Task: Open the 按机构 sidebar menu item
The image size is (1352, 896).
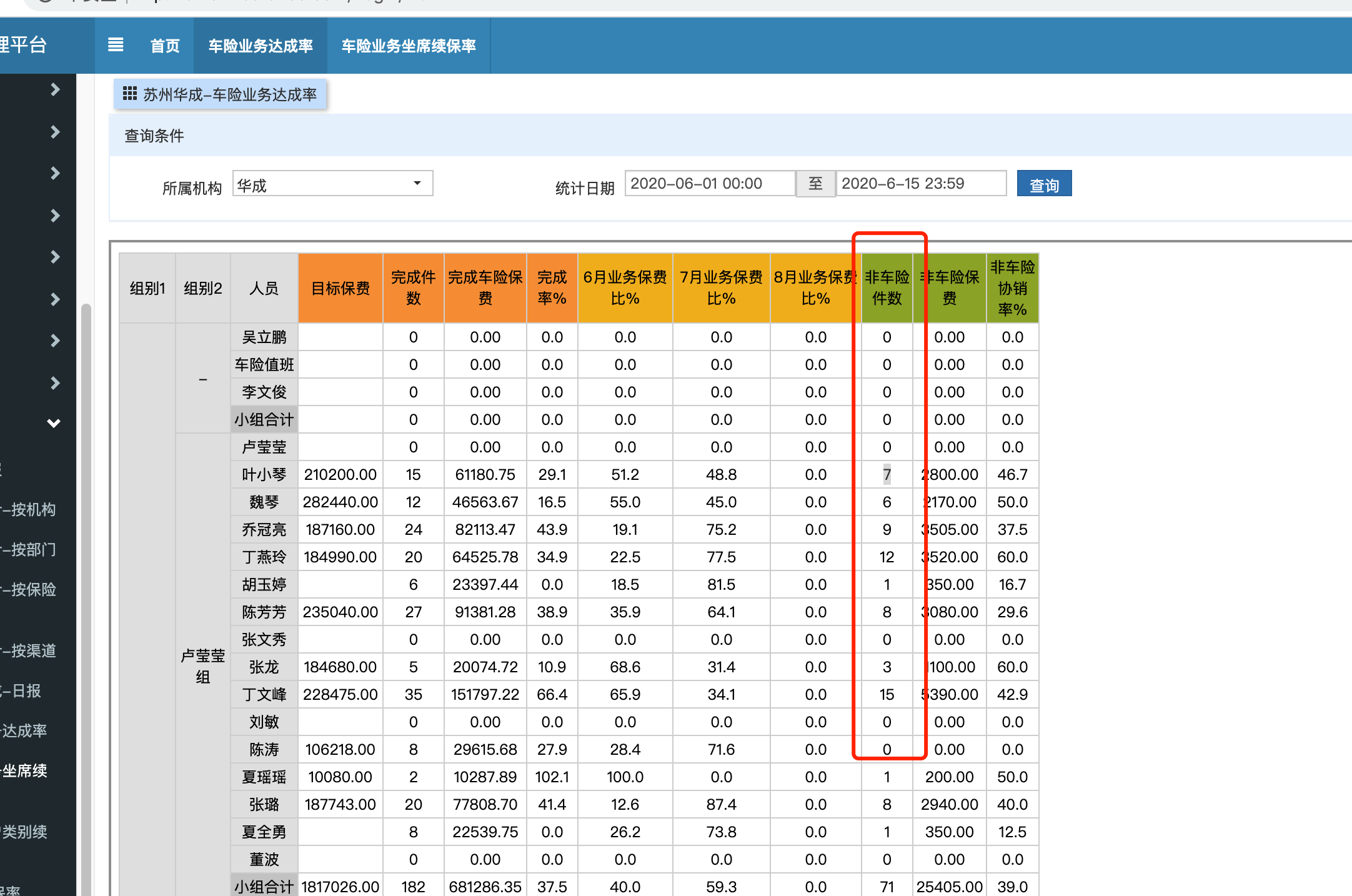Action: pyautogui.click(x=29, y=509)
